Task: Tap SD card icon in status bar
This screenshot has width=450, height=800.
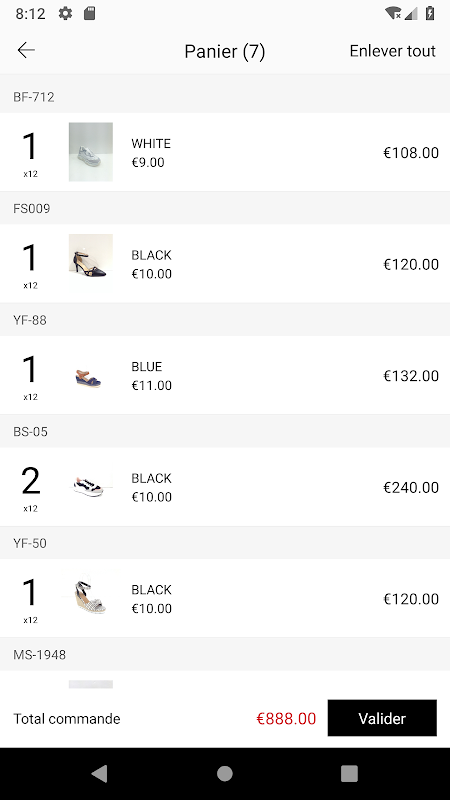Action: pos(89,13)
